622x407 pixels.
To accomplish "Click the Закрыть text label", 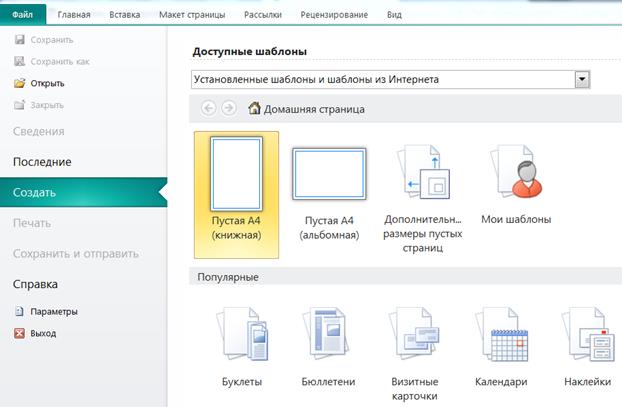I will pos(47,105).
